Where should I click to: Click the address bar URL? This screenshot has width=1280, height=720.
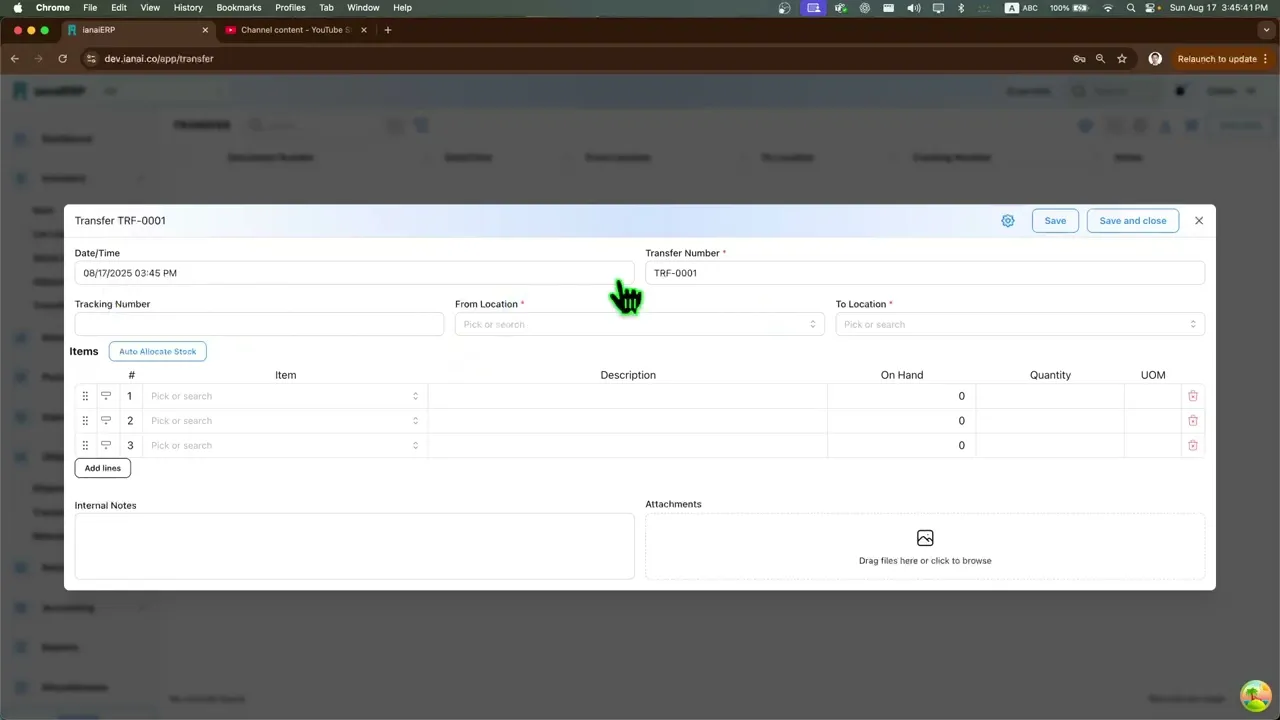click(x=159, y=59)
